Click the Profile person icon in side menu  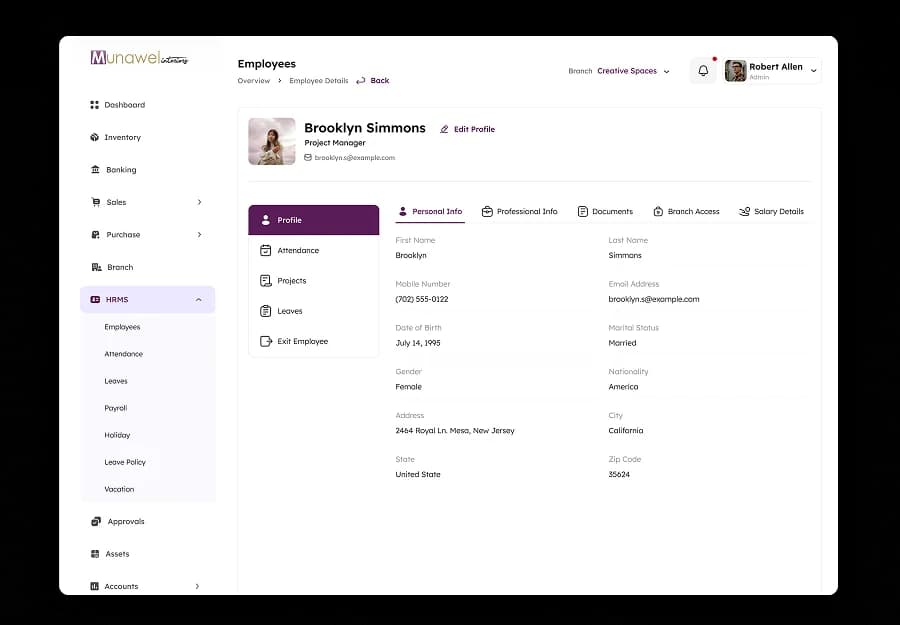pyautogui.click(x=265, y=220)
